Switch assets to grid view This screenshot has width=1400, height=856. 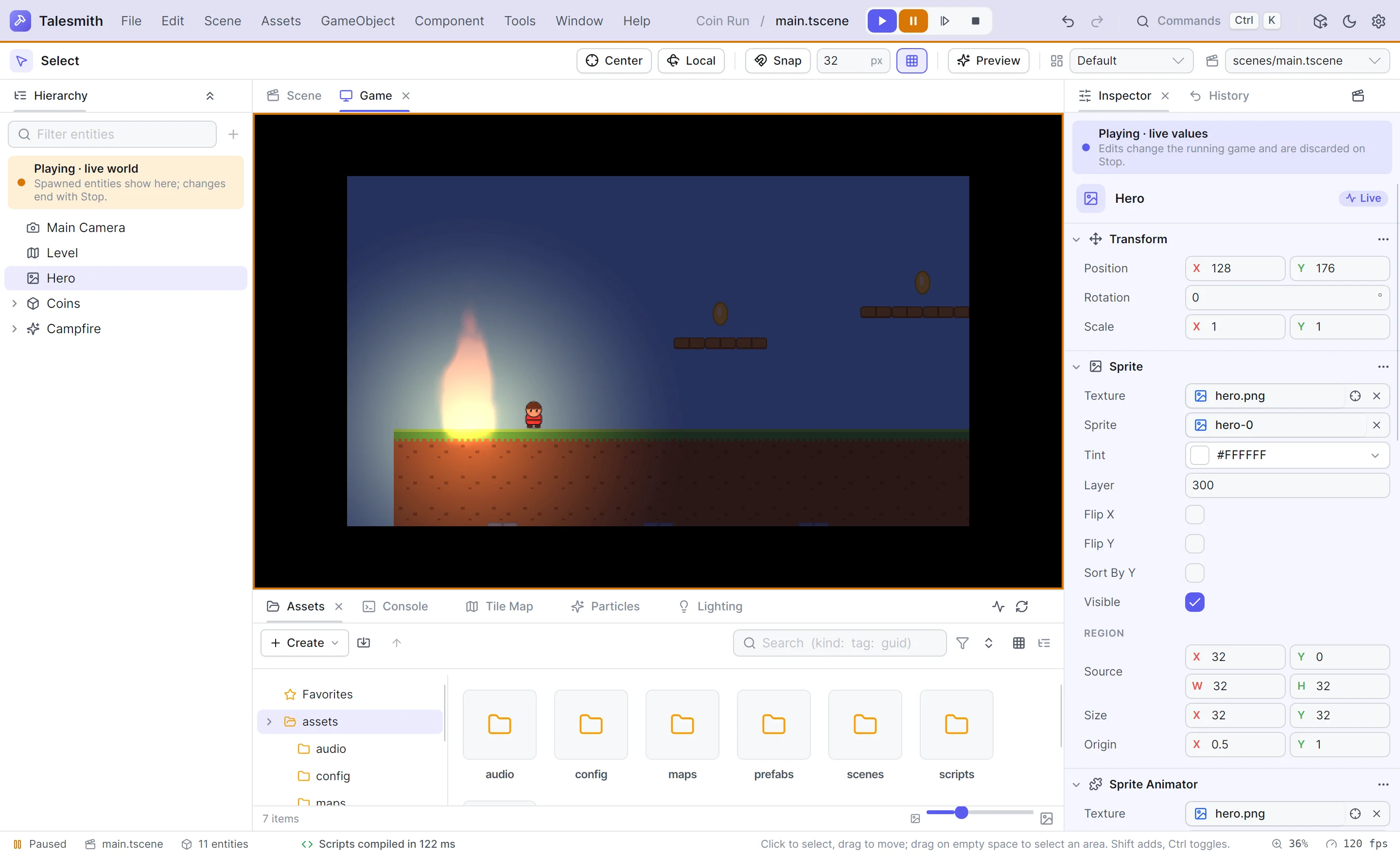coord(1018,643)
